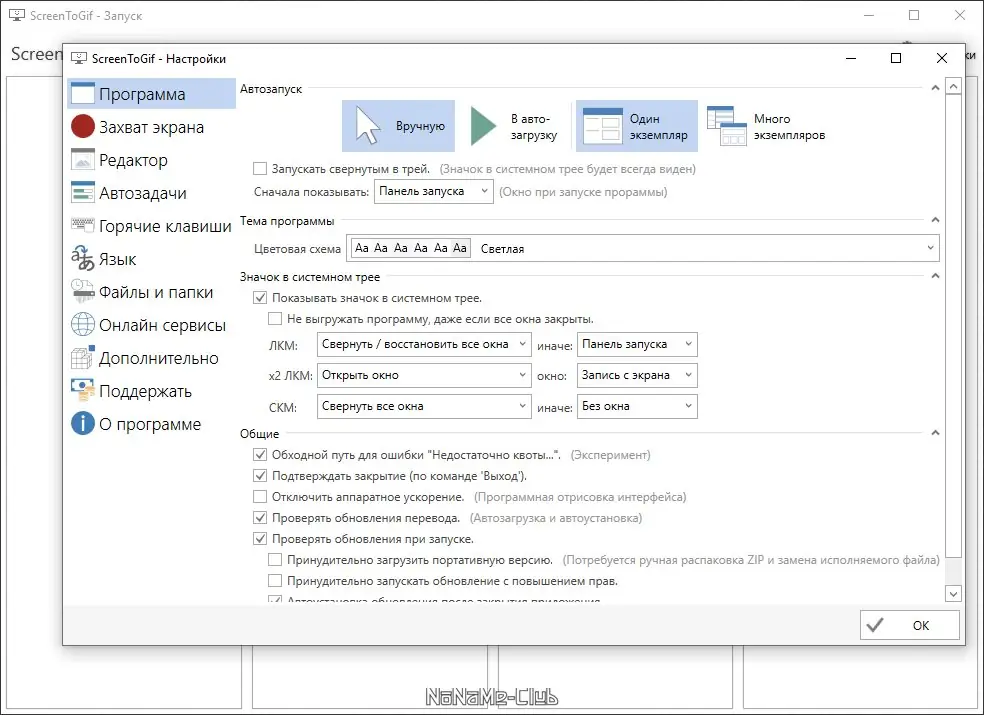
Task: Click the Автозадачи list icon
Action: [82, 192]
